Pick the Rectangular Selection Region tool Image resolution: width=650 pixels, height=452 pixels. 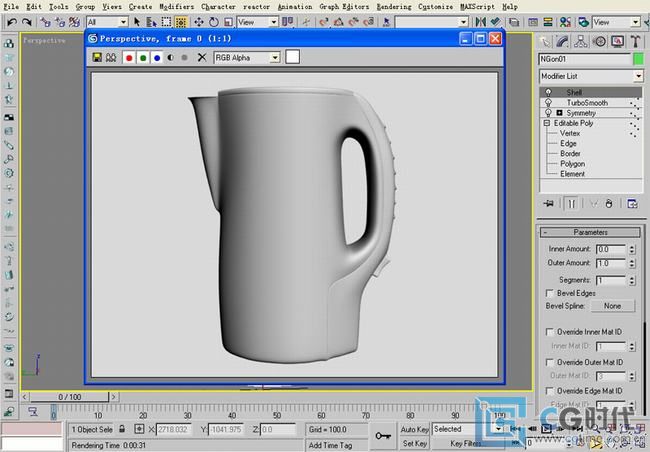click(166, 22)
